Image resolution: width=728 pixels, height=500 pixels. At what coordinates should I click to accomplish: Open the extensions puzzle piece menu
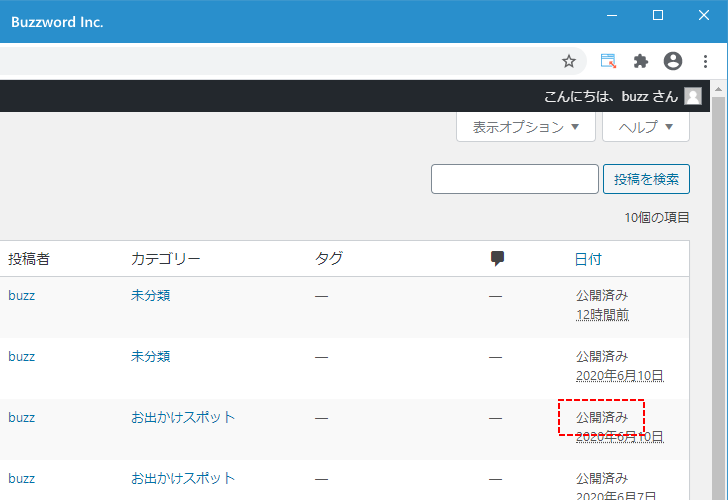coord(641,61)
